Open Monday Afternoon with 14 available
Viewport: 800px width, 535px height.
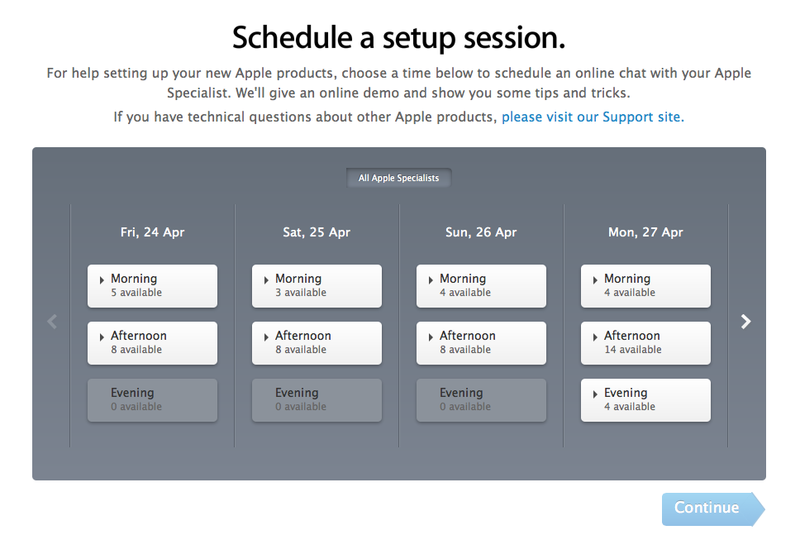(x=645, y=343)
